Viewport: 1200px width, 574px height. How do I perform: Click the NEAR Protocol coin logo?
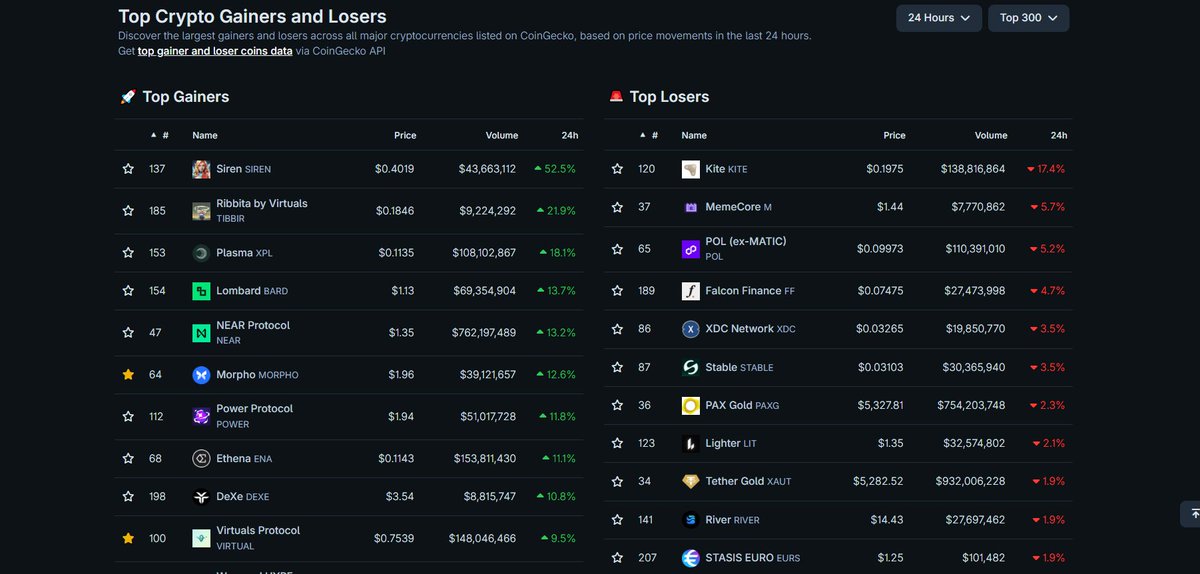201,332
